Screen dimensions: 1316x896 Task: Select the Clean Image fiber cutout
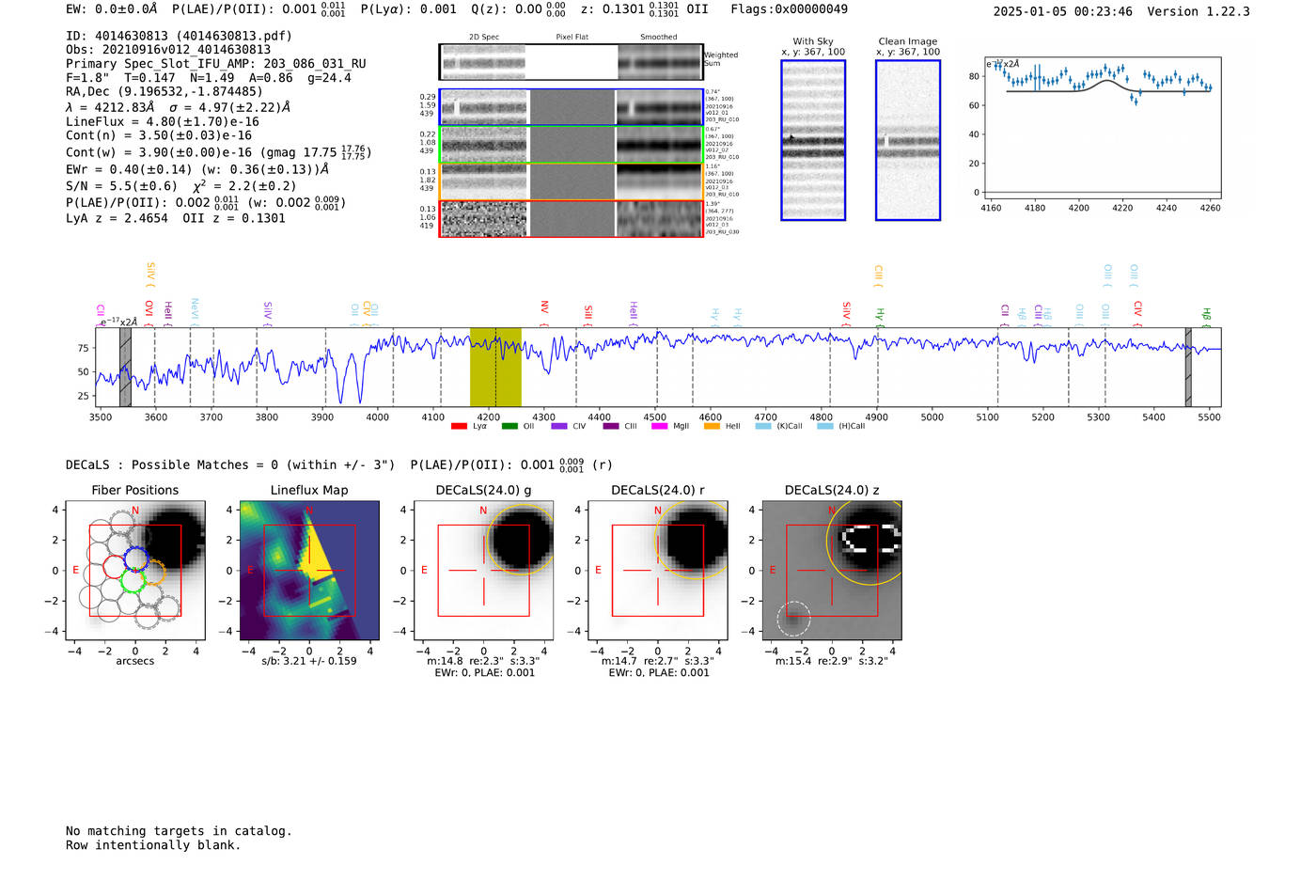[908, 140]
